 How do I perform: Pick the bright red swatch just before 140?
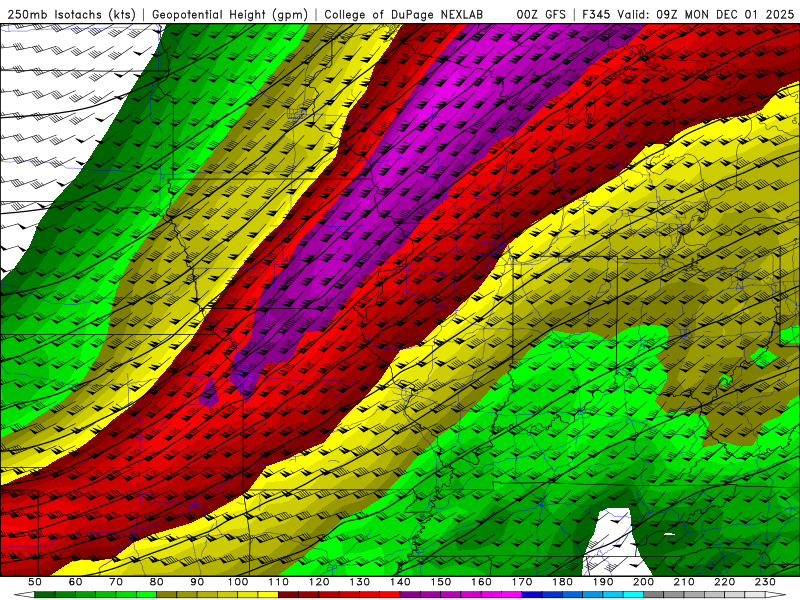coord(390,594)
